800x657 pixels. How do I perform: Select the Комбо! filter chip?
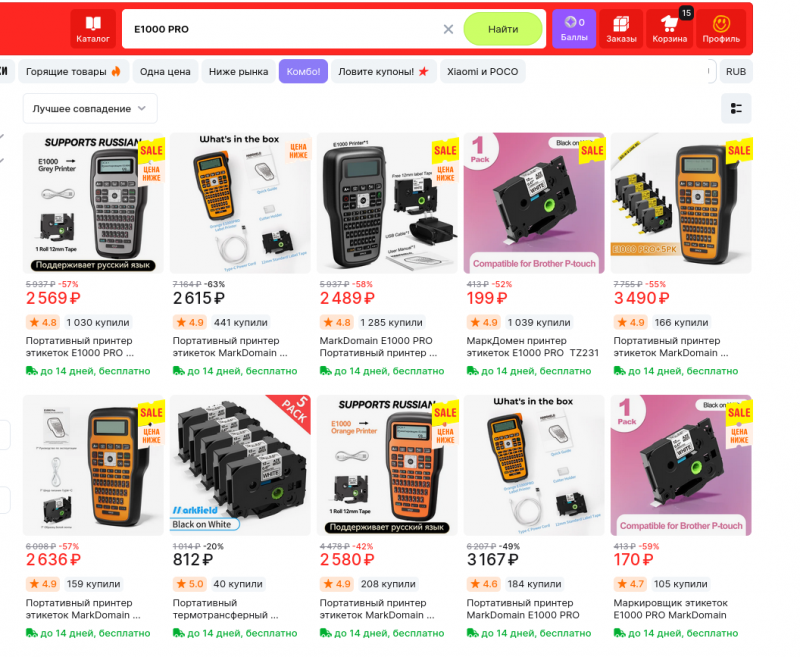pyautogui.click(x=303, y=71)
